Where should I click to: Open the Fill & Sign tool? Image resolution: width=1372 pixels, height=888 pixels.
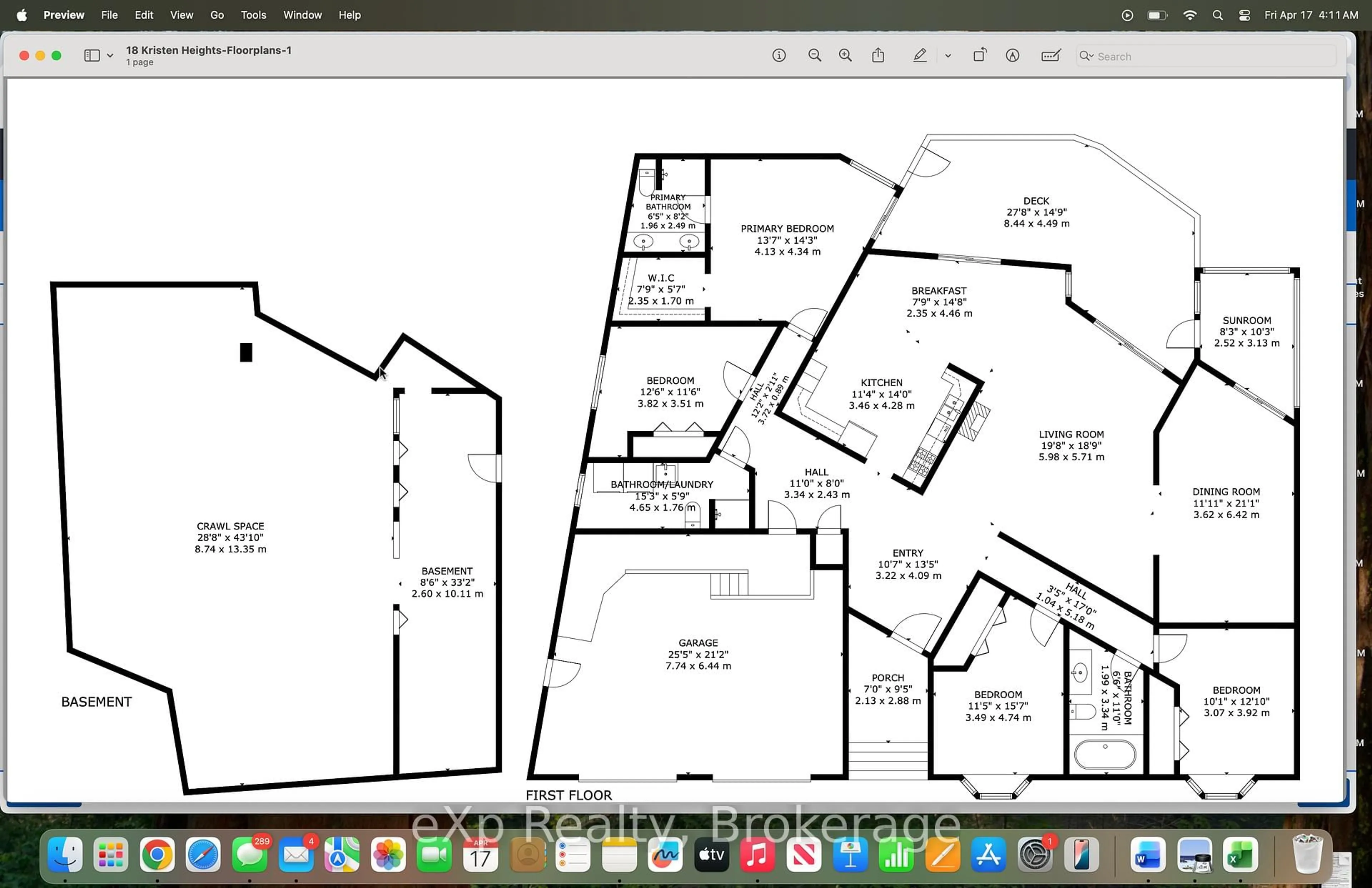tap(1050, 55)
